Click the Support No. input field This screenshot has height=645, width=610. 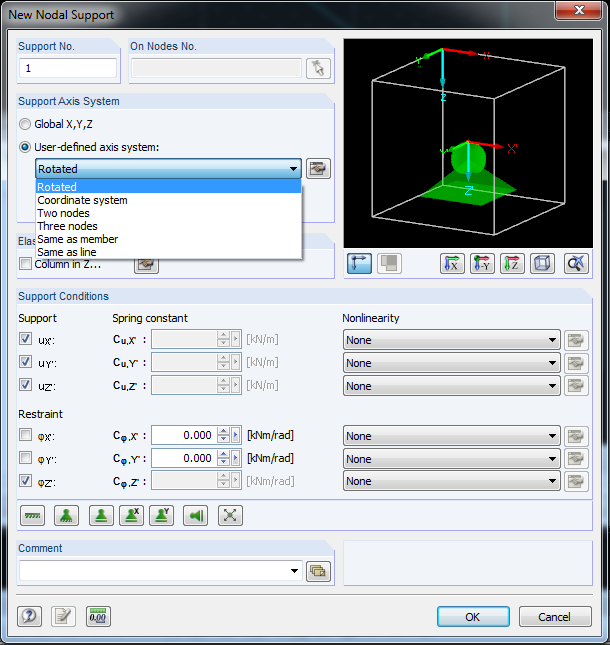[x=68, y=68]
